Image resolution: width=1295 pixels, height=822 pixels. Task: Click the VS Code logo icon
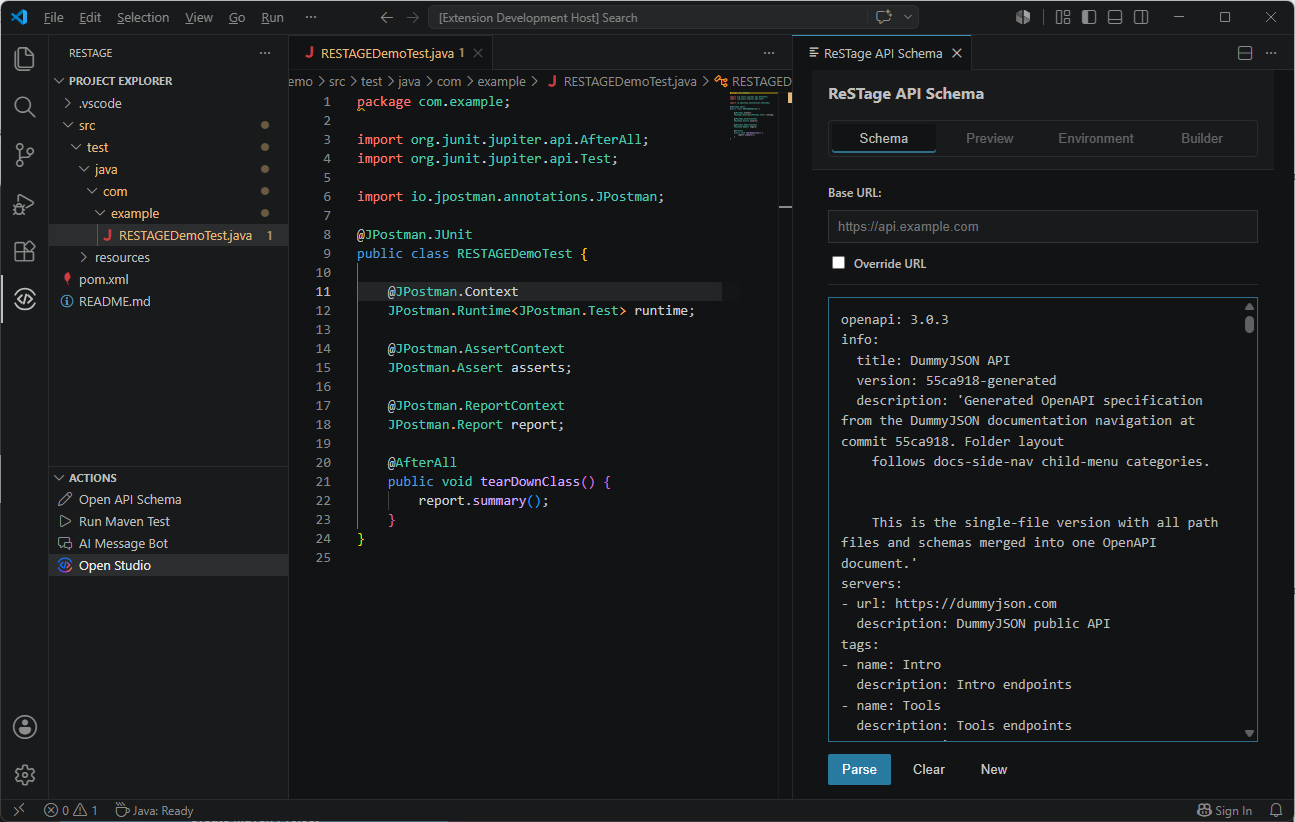19,17
